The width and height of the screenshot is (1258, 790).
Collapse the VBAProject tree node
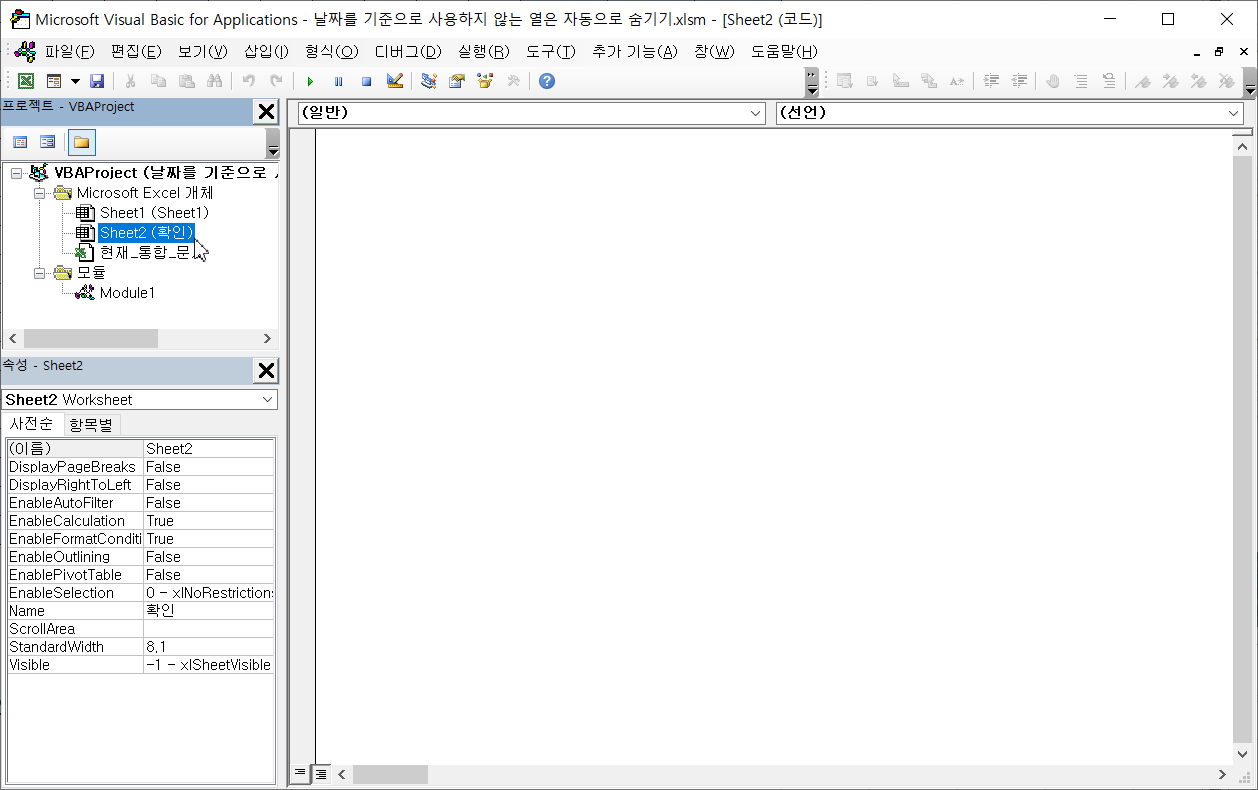point(16,173)
